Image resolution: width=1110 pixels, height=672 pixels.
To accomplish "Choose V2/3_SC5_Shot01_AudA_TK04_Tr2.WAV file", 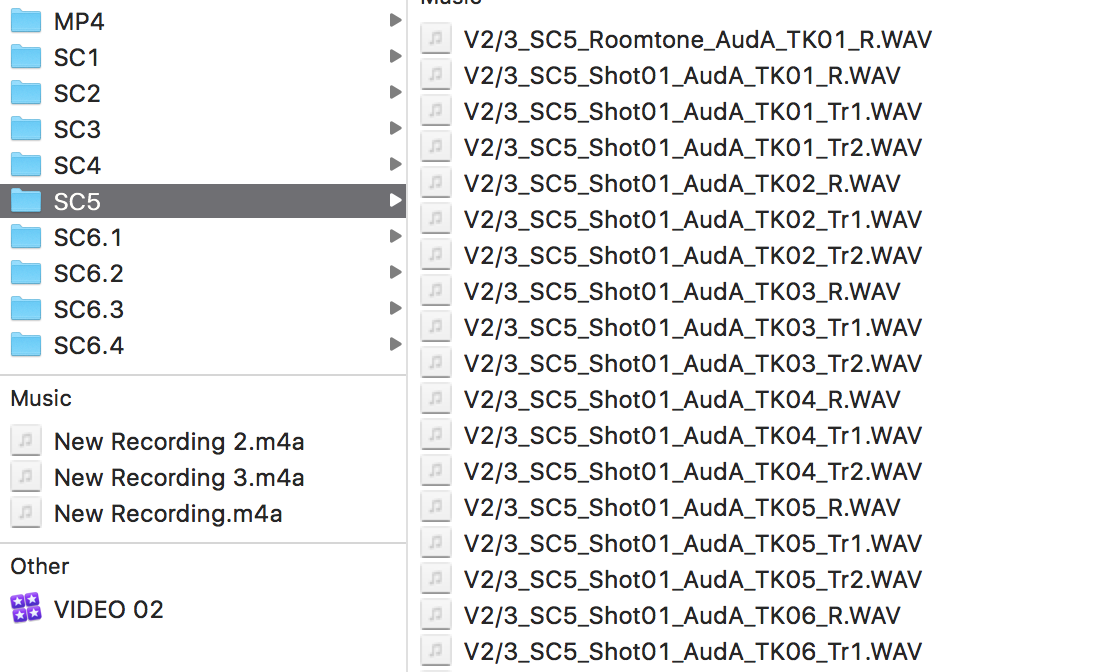I will 692,471.
